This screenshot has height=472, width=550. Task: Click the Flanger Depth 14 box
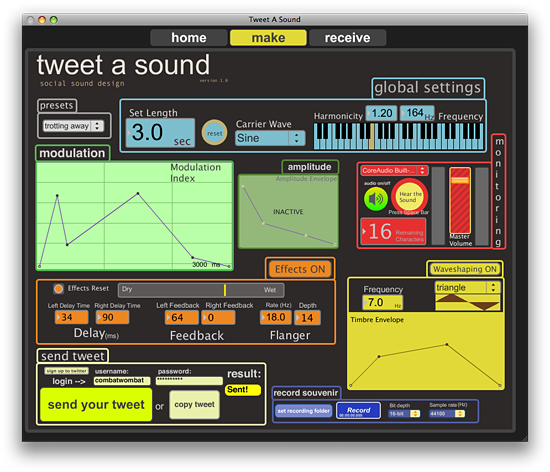pyautogui.click(x=307, y=318)
